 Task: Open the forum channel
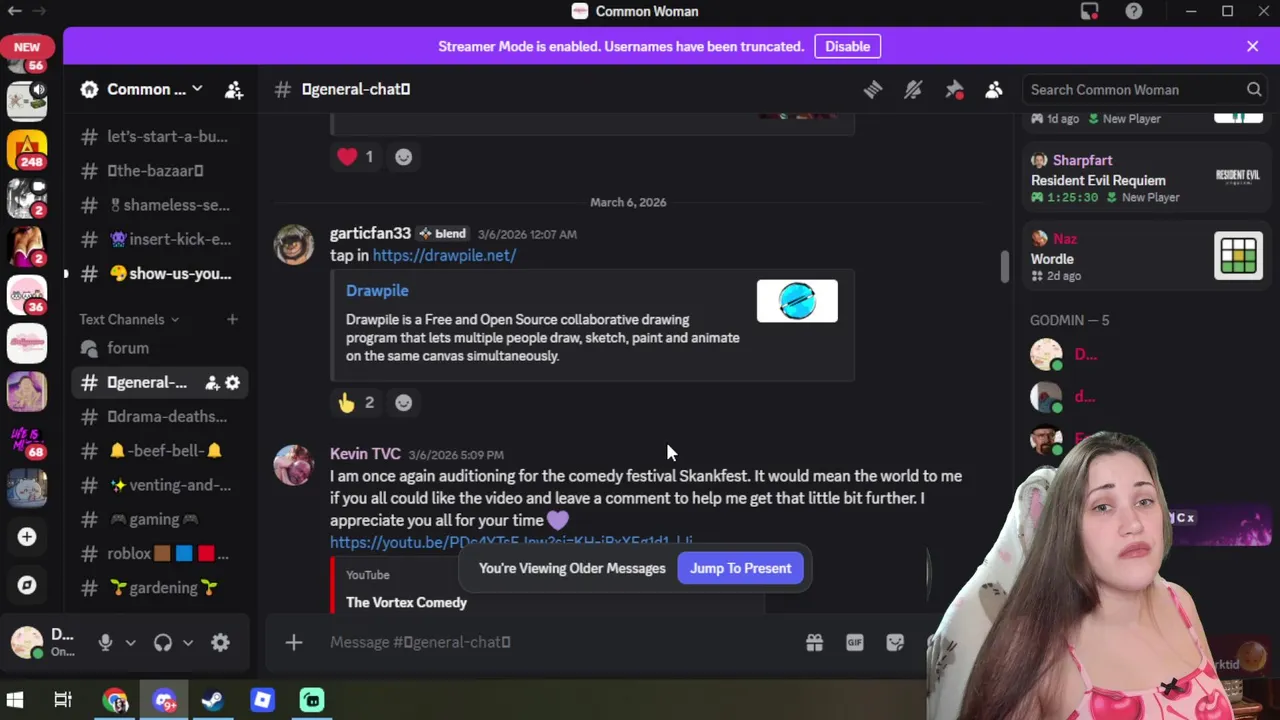click(x=160, y=348)
